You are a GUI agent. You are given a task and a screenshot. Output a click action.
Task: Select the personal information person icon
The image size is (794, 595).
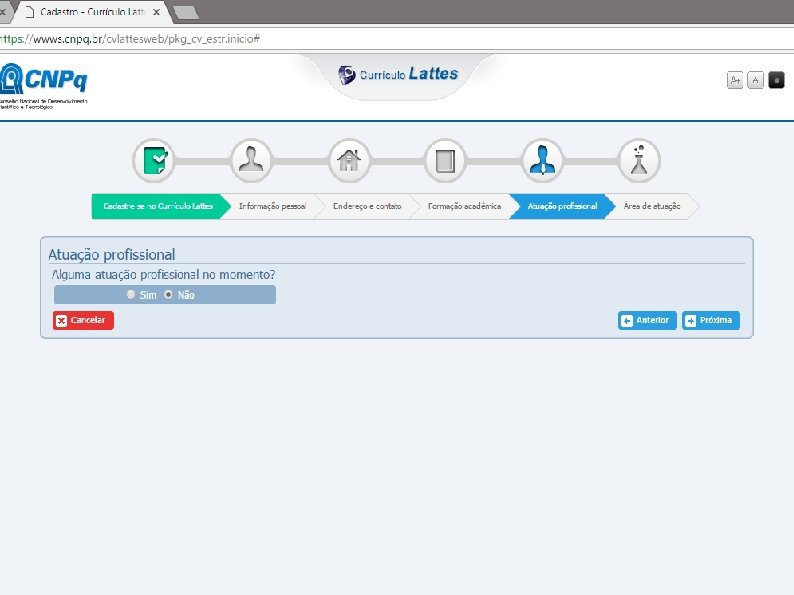251,161
